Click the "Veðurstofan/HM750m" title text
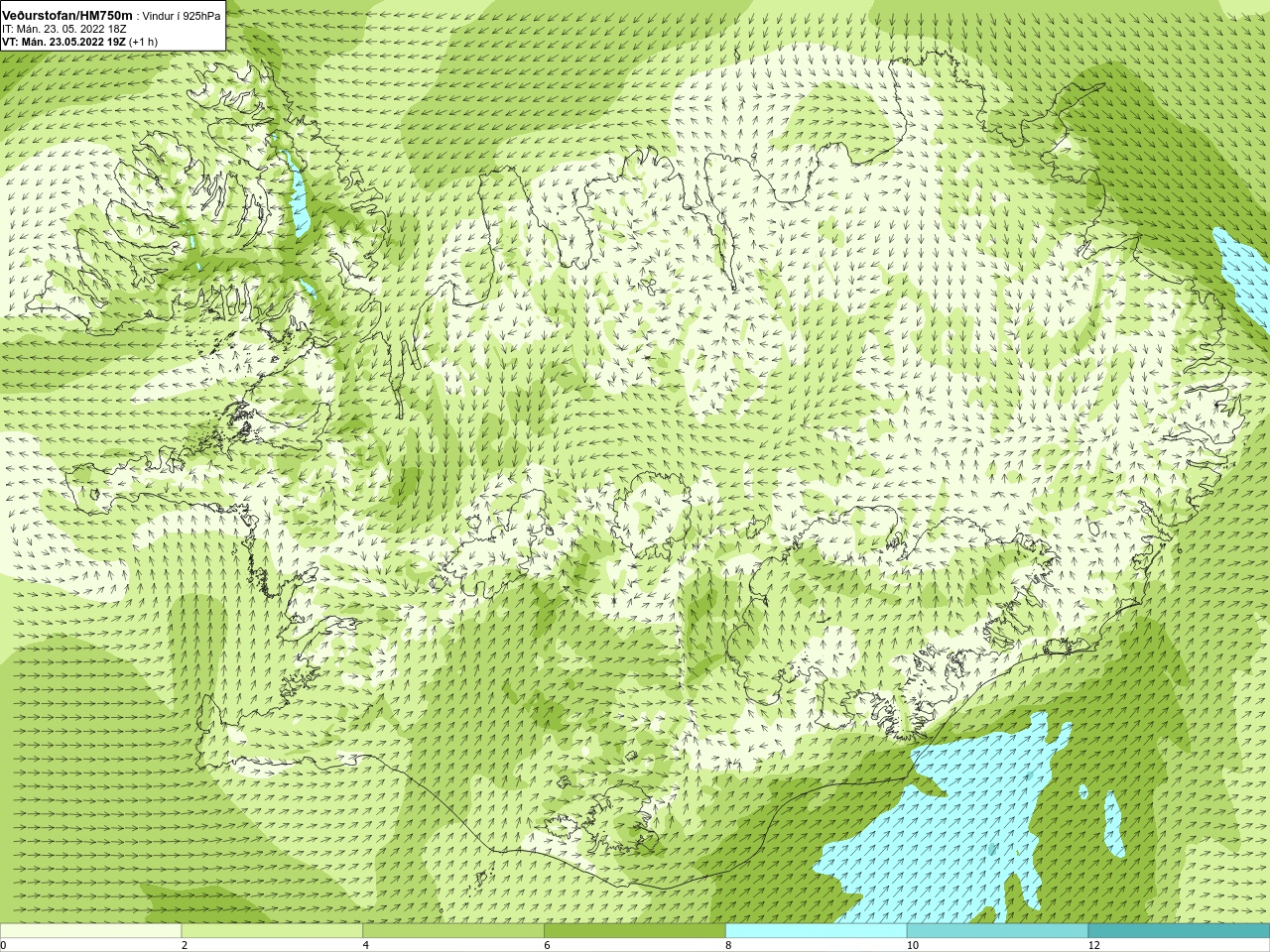This screenshot has width=1270, height=952. pyautogui.click(x=66, y=15)
